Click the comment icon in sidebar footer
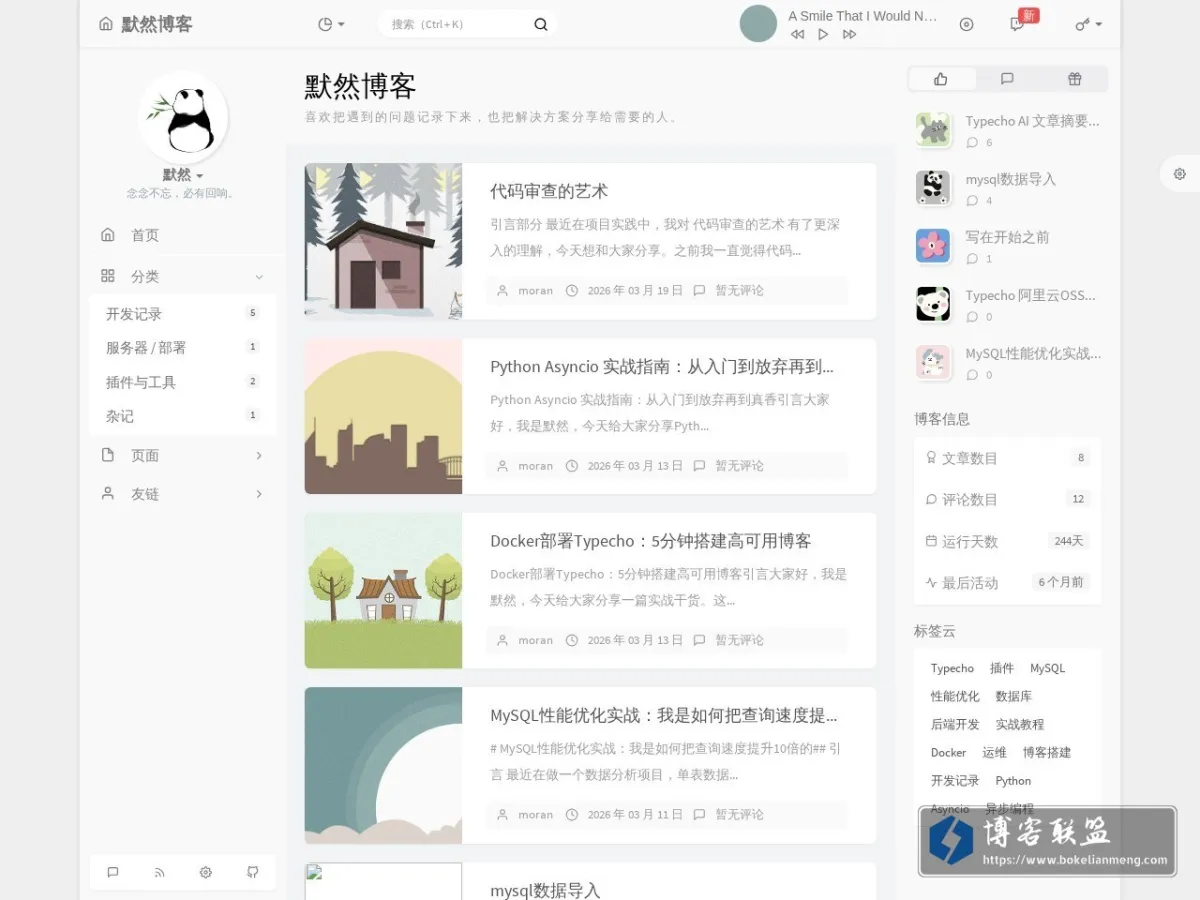Image resolution: width=1200 pixels, height=900 pixels. coord(113,872)
